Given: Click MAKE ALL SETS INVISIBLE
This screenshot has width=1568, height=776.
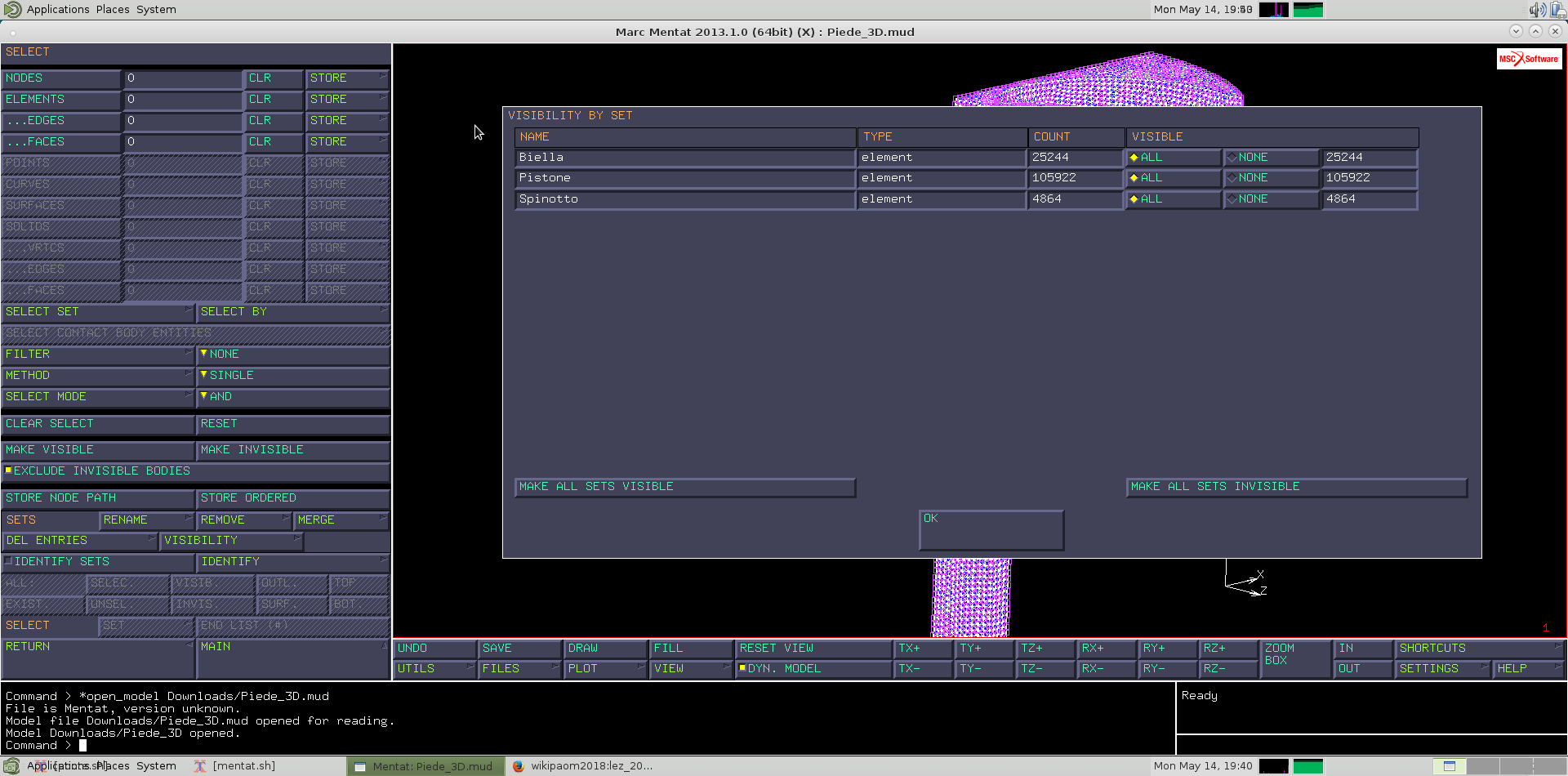Looking at the screenshot, I should point(1297,487).
